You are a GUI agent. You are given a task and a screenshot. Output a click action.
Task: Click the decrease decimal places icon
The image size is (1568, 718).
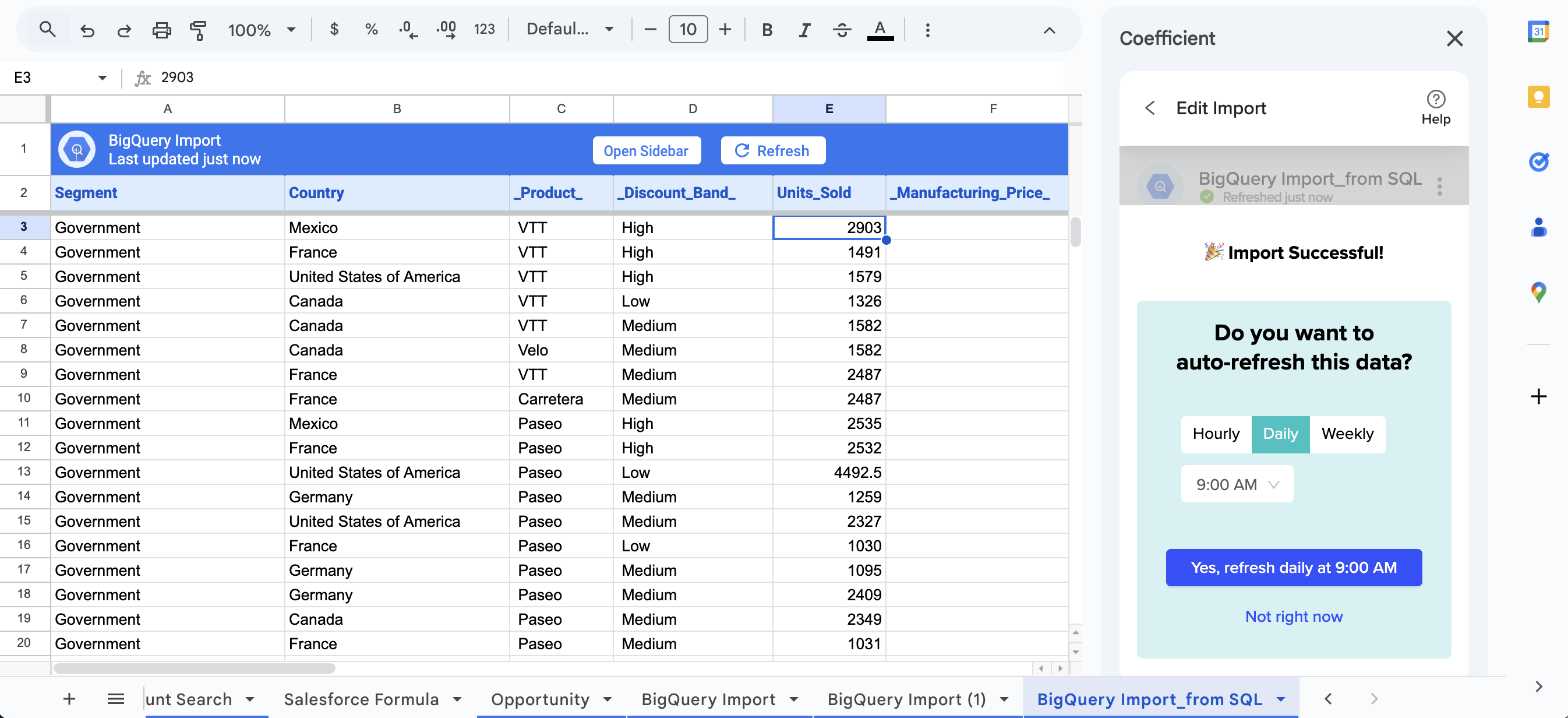(408, 30)
